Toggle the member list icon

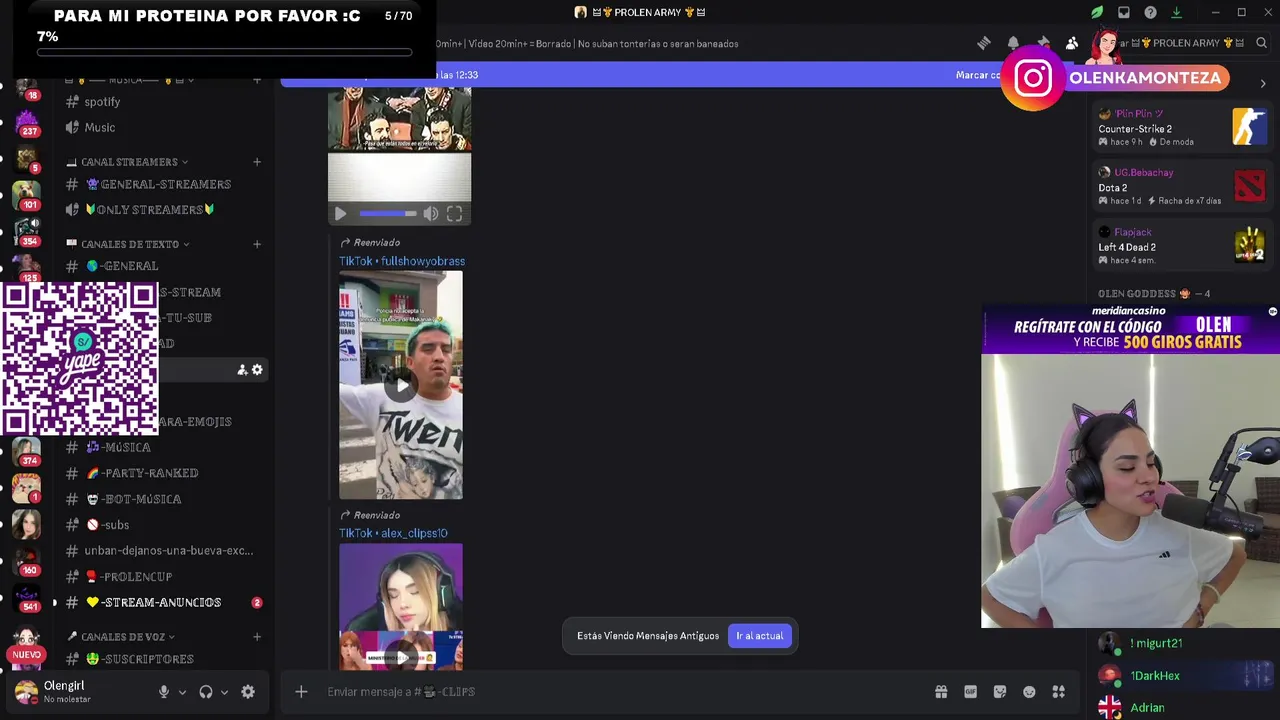point(1072,43)
